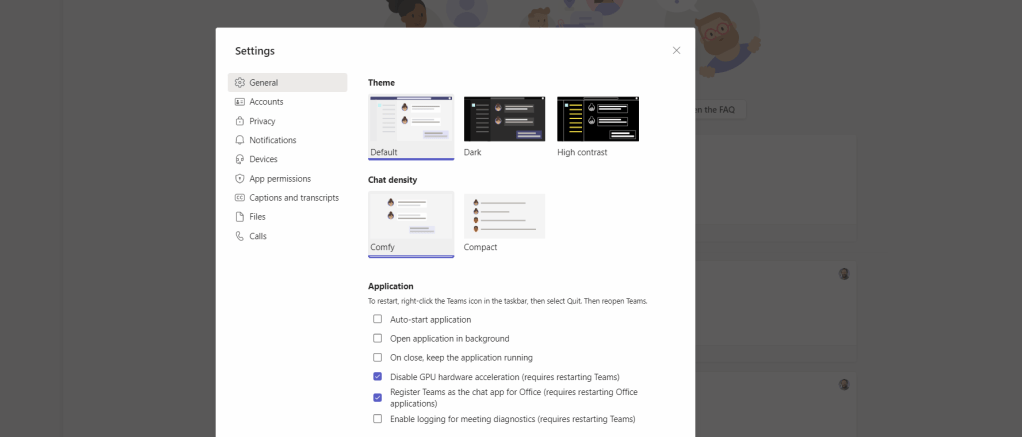The image size is (1022, 437).
Task: Click the Captions and transcripts CC icon
Action: pos(240,198)
